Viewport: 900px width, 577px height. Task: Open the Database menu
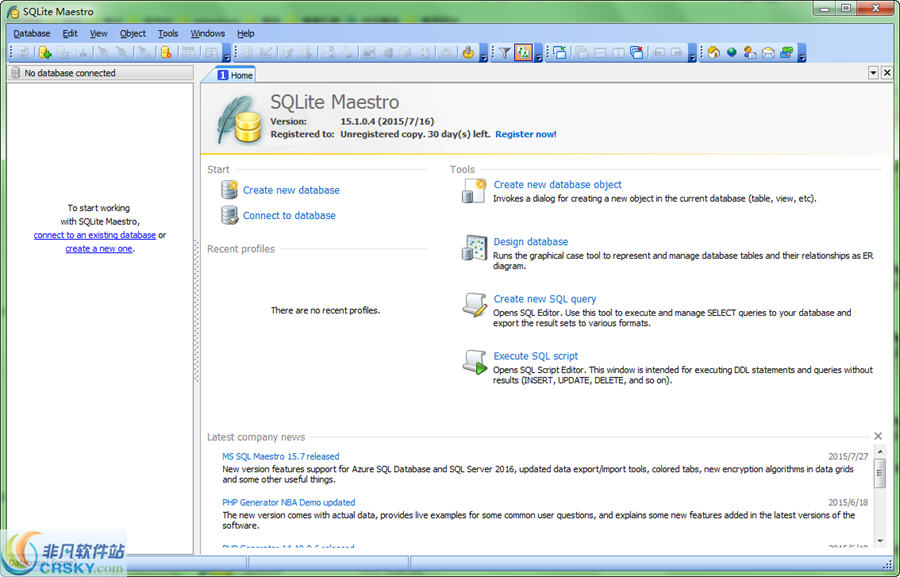[32, 33]
